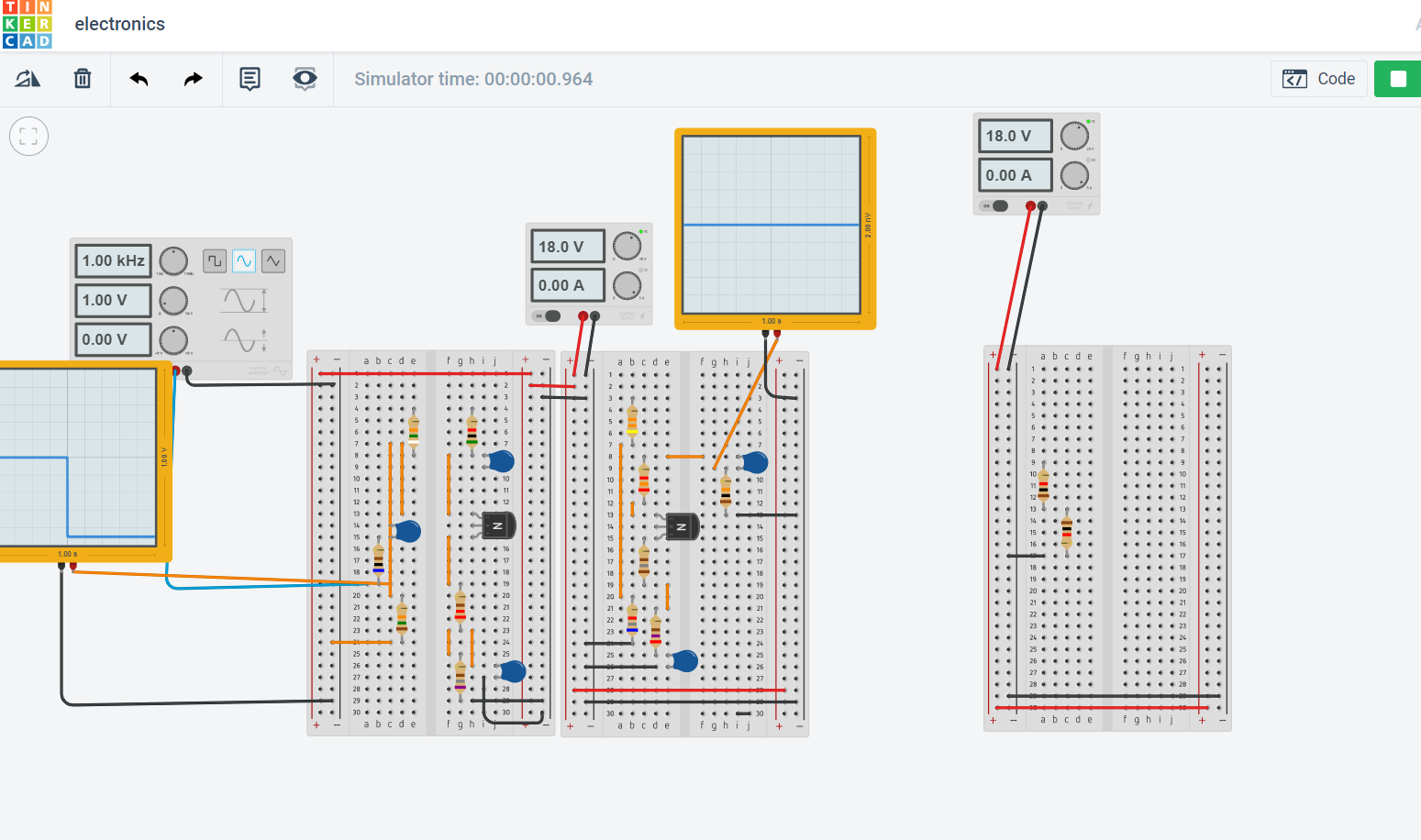
Task: Click the Delete (trash) icon
Action: tap(83, 79)
